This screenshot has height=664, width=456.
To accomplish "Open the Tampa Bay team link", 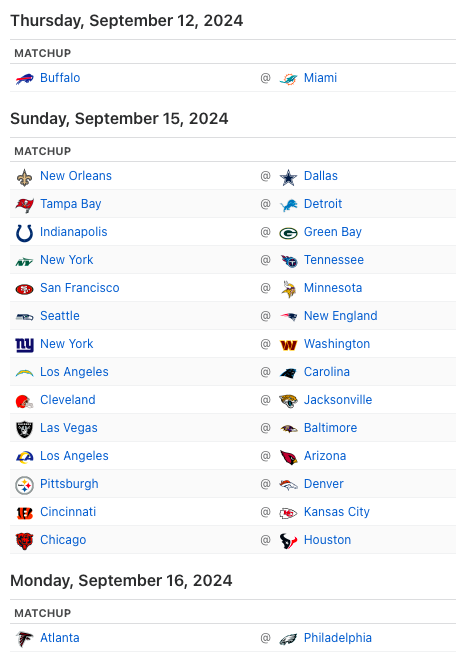I will click(x=71, y=204).
